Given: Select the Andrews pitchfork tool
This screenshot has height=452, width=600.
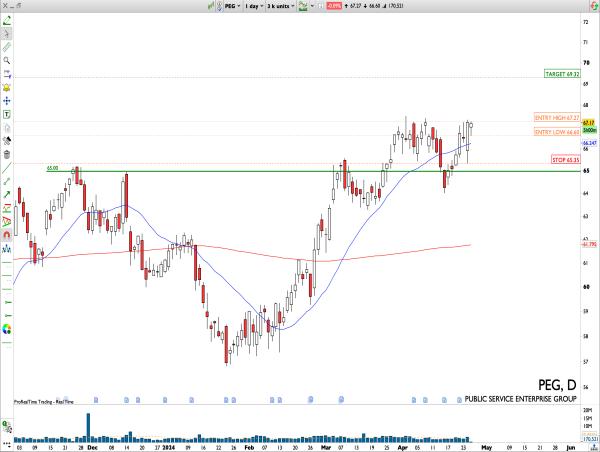Looking at the screenshot, I should tap(7, 249).
